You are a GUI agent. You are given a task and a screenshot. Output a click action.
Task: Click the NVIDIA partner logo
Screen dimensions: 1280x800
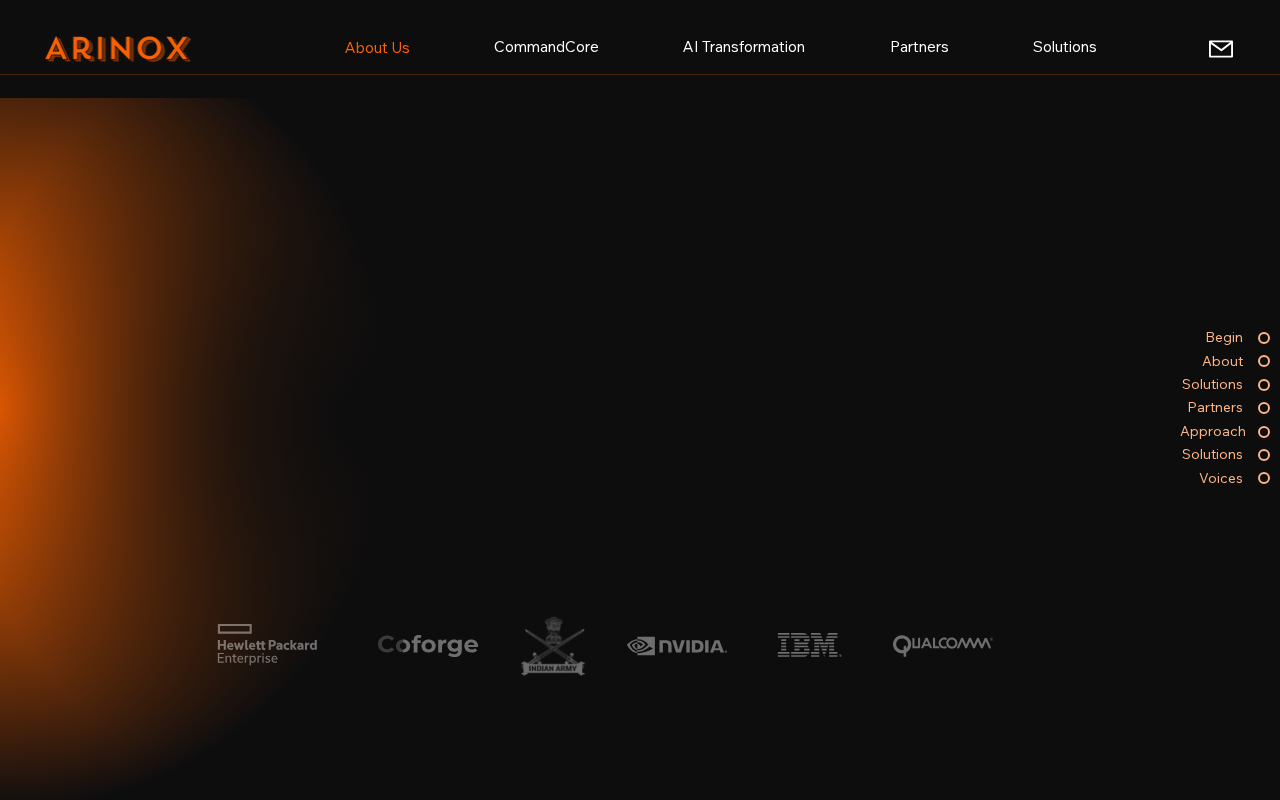pos(677,646)
